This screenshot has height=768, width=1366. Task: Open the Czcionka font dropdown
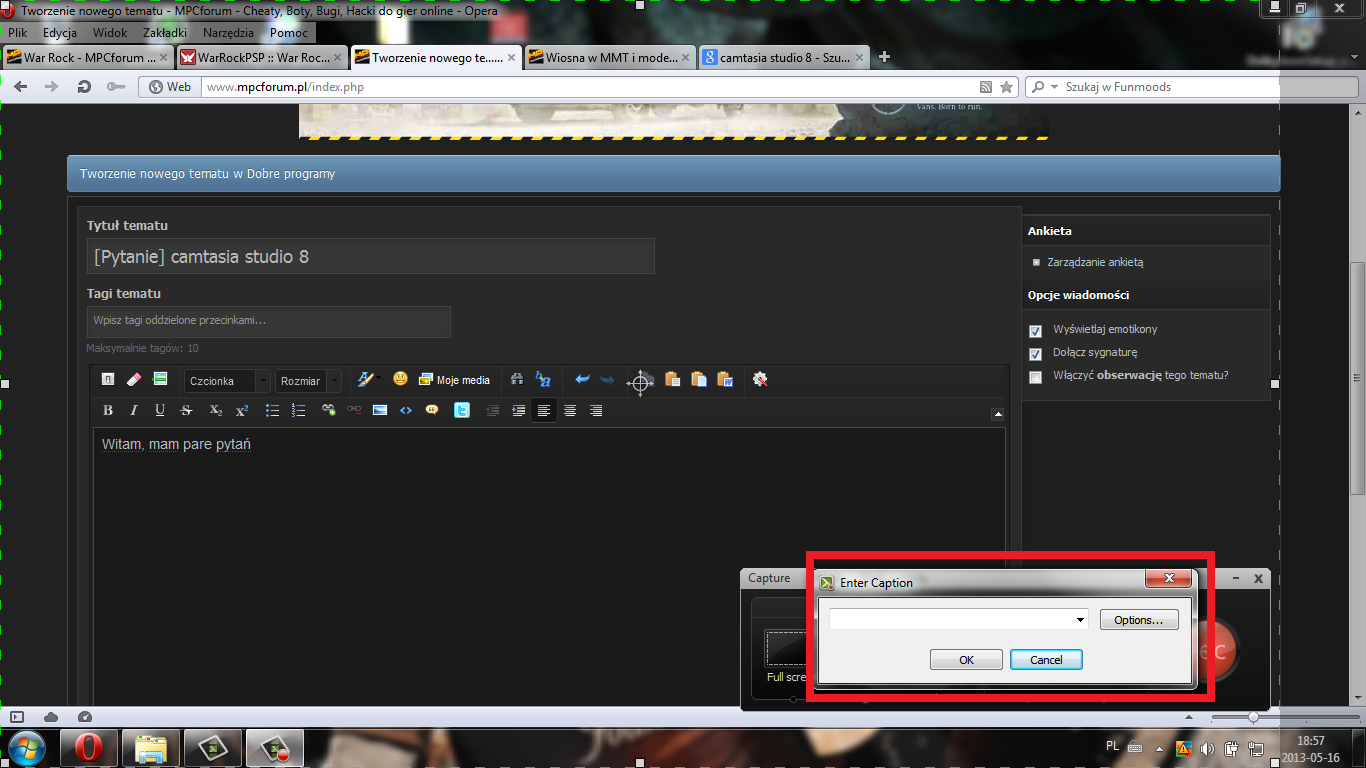[227, 381]
